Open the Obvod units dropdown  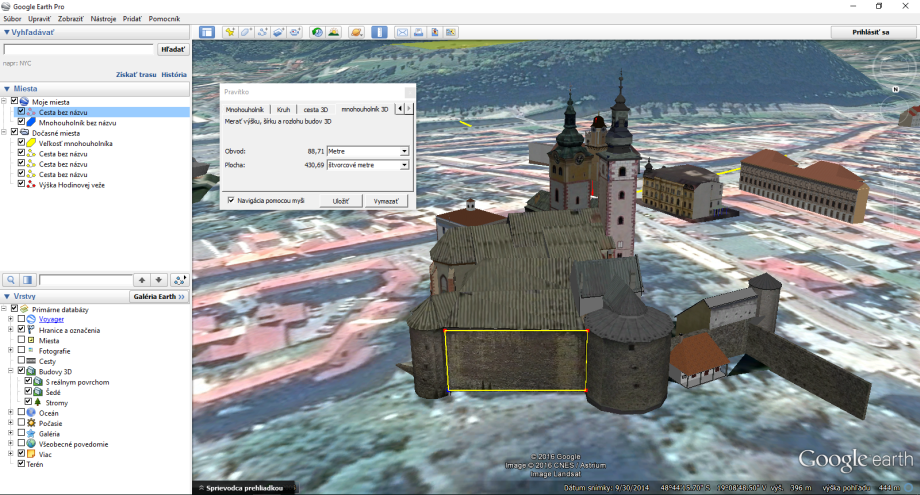point(403,151)
